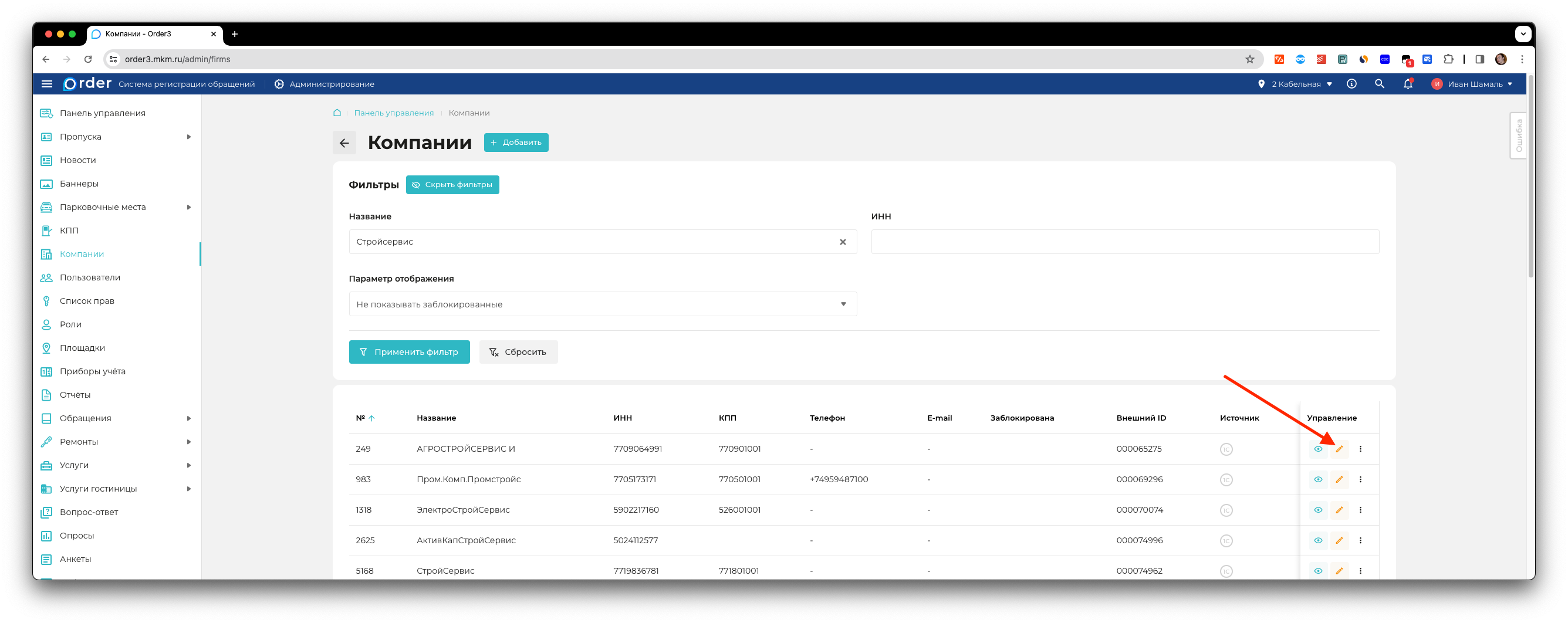Image resolution: width=1568 pixels, height=623 pixels.
Task: Click the notifications bell icon
Action: pyautogui.click(x=1407, y=84)
